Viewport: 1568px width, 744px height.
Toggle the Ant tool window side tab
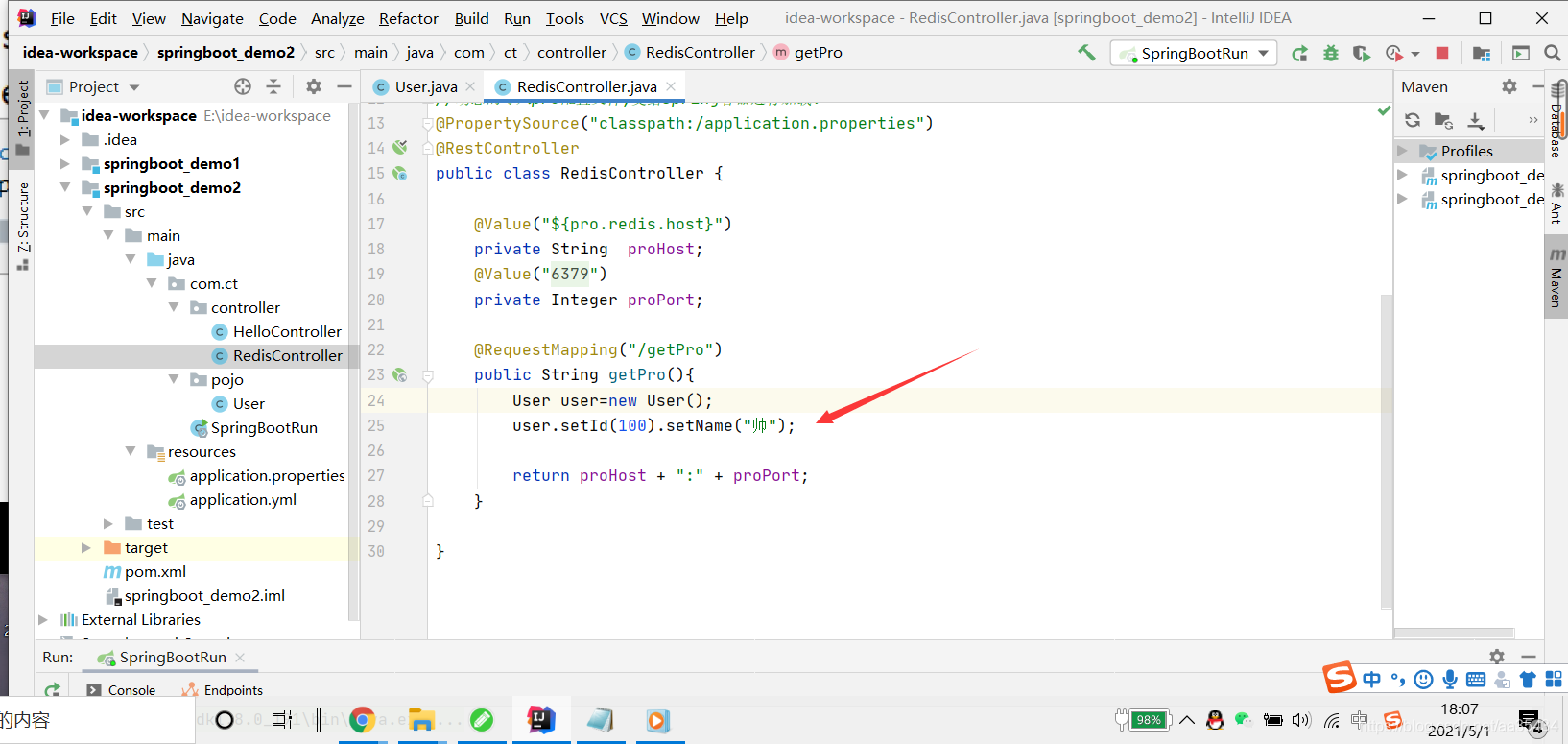(1556, 204)
